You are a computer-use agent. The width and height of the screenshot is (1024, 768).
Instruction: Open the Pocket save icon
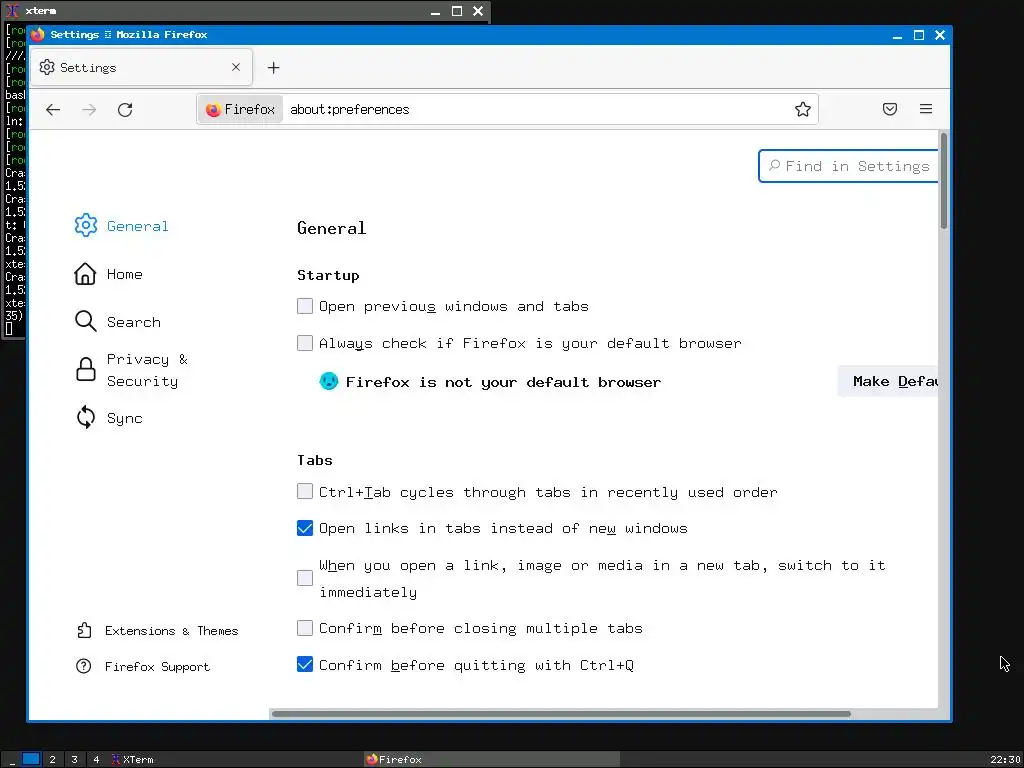[889, 109]
